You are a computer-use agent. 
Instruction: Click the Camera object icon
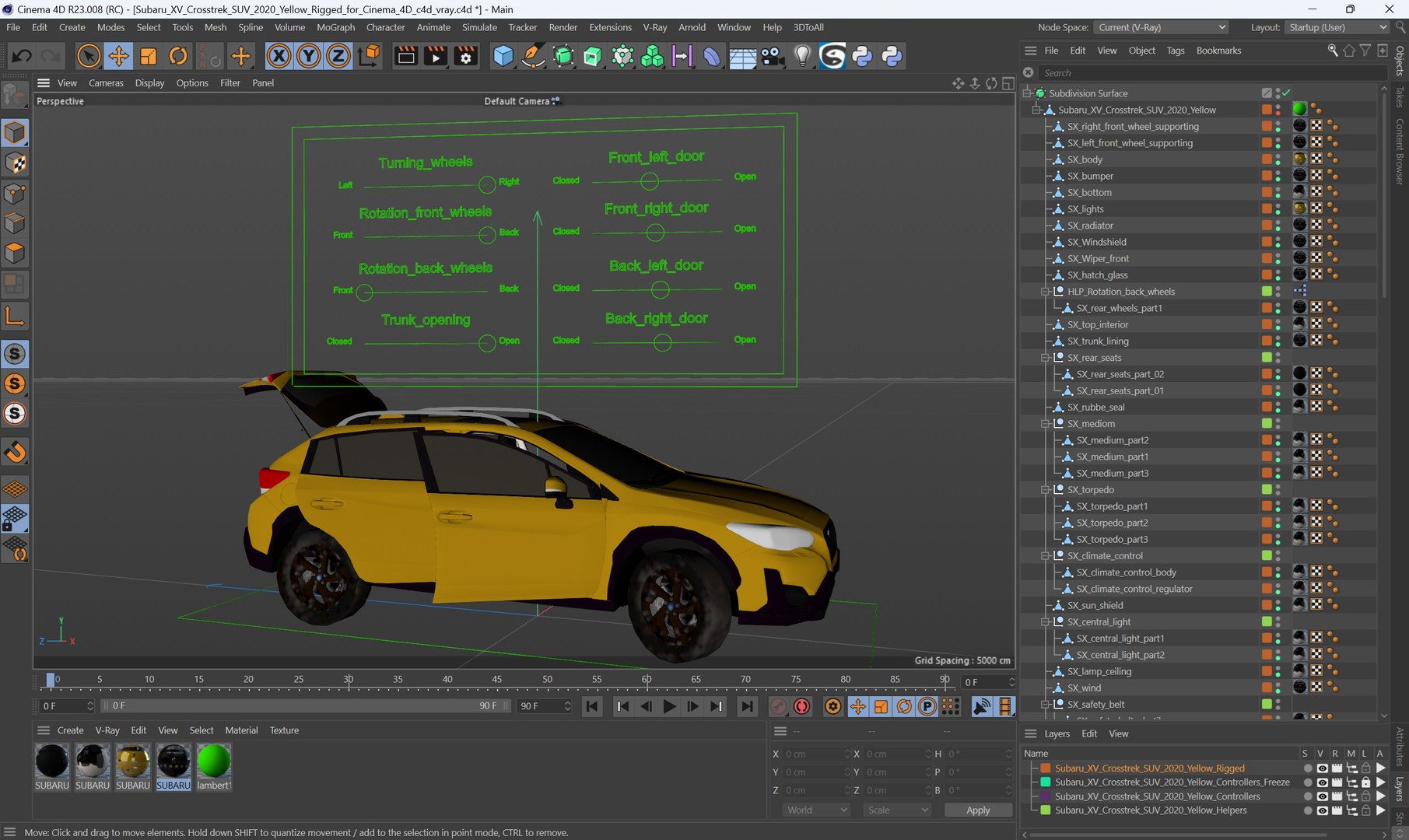(x=772, y=56)
